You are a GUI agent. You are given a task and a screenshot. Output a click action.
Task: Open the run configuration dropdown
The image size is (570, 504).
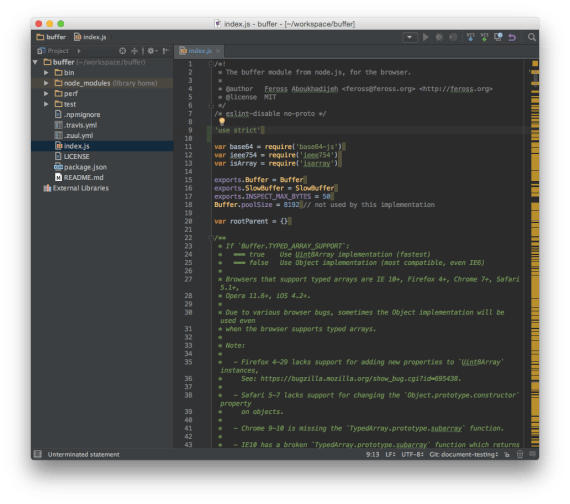(x=410, y=37)
